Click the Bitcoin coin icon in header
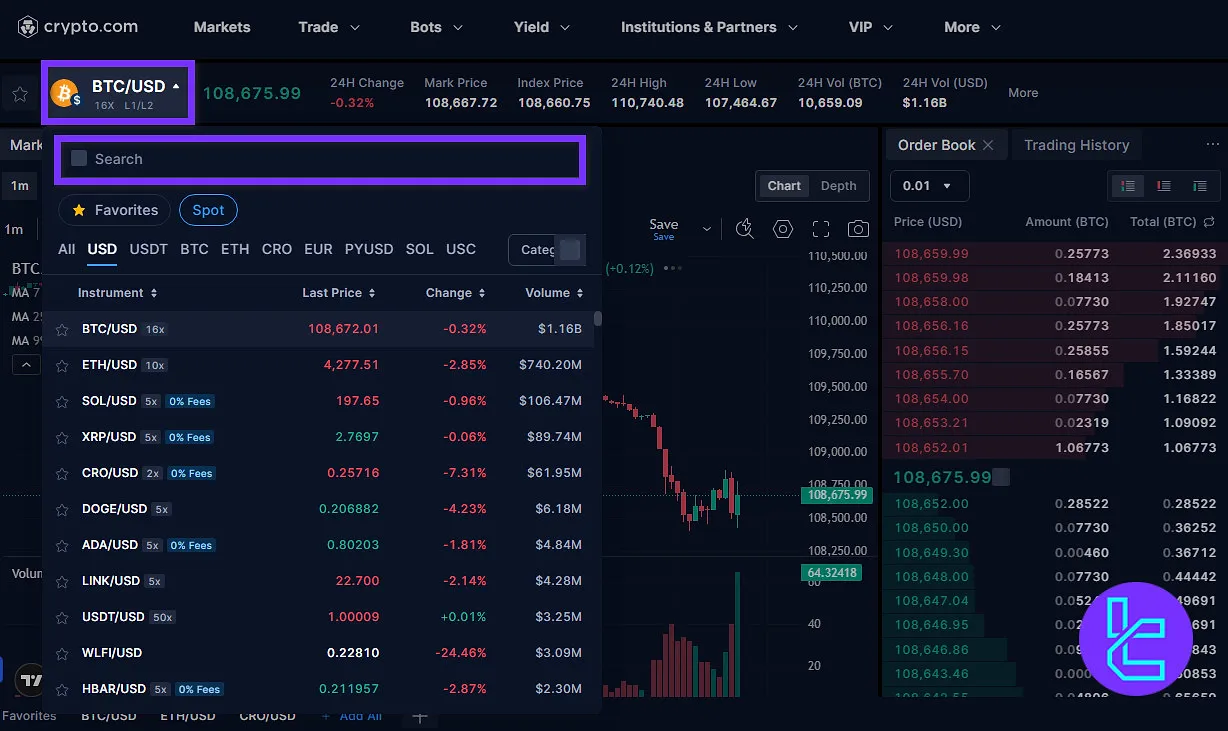Image resolution: width=1228 pixels, height=731 pixels. 65,93
